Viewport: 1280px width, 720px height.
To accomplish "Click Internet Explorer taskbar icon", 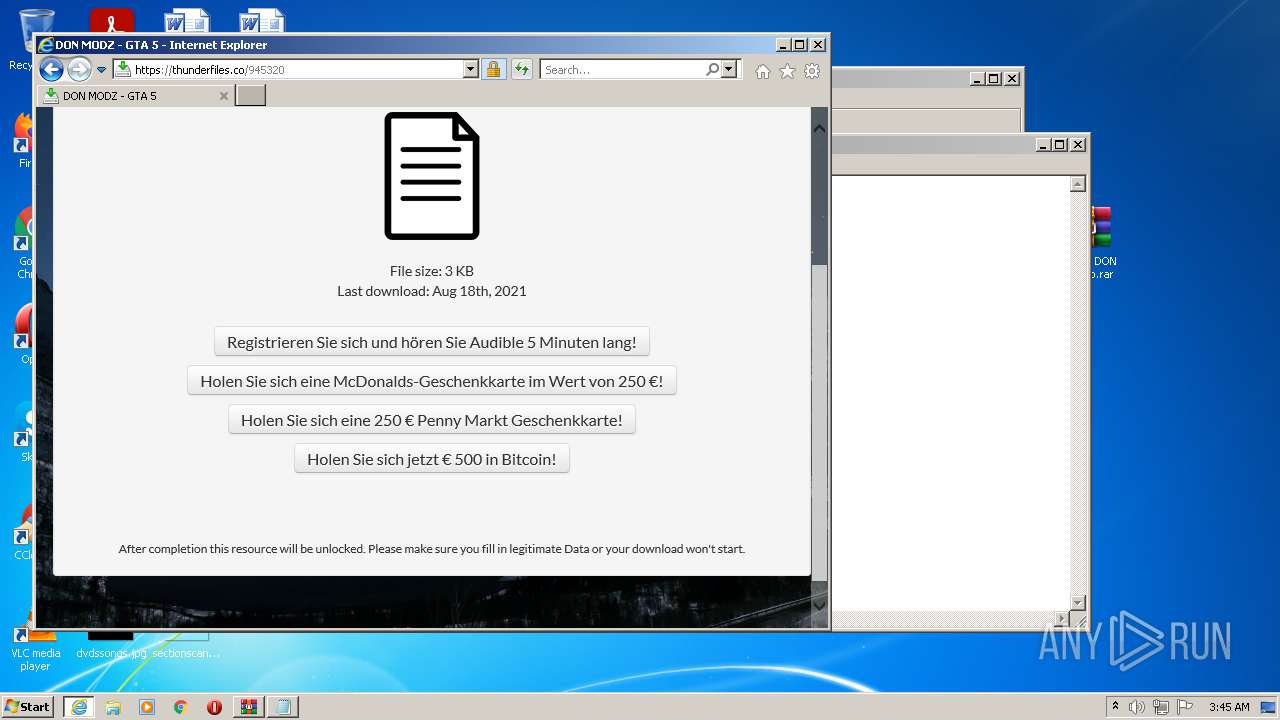I will coord(79,707).
